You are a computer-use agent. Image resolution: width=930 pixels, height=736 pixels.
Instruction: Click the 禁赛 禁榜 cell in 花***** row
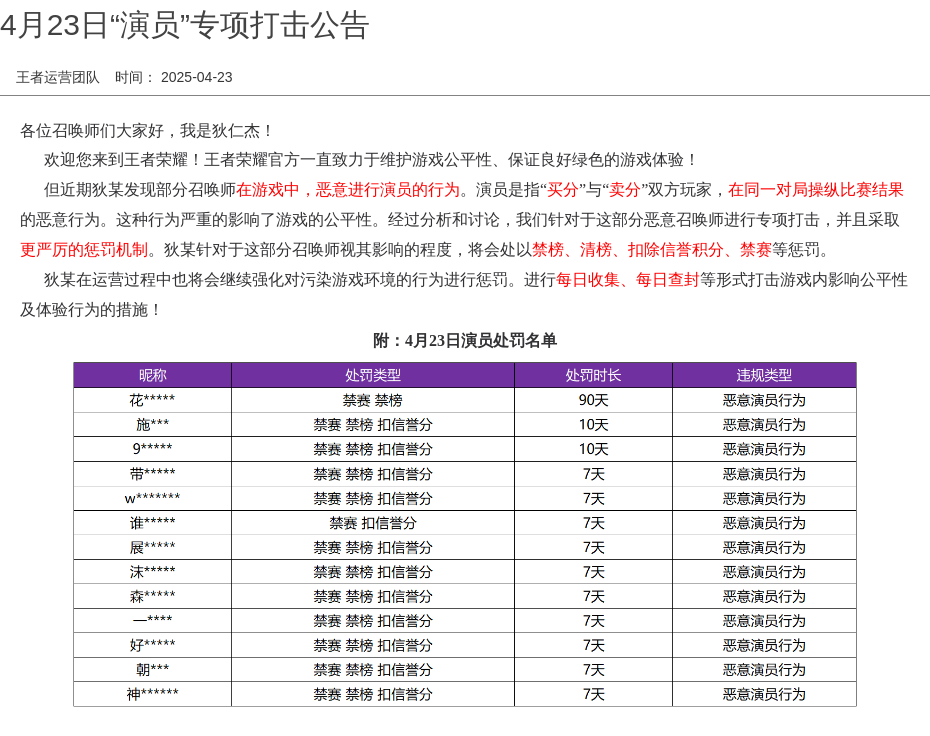click(x=373, y=400)
